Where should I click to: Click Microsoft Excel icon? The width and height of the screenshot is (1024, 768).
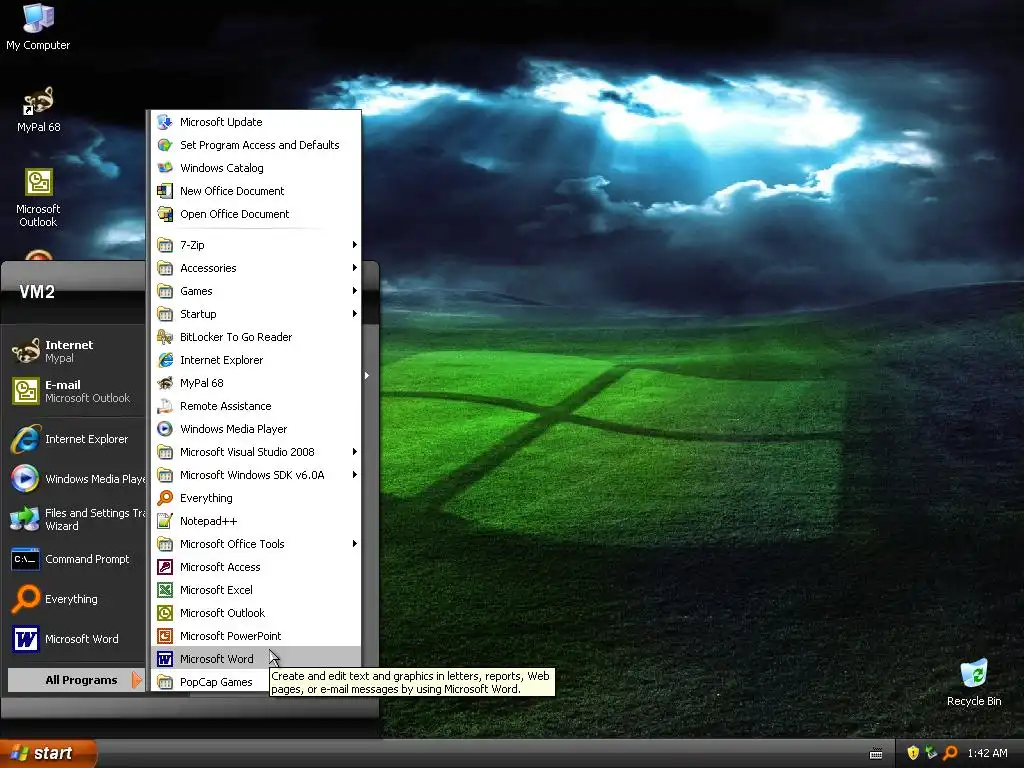point(165,590)
